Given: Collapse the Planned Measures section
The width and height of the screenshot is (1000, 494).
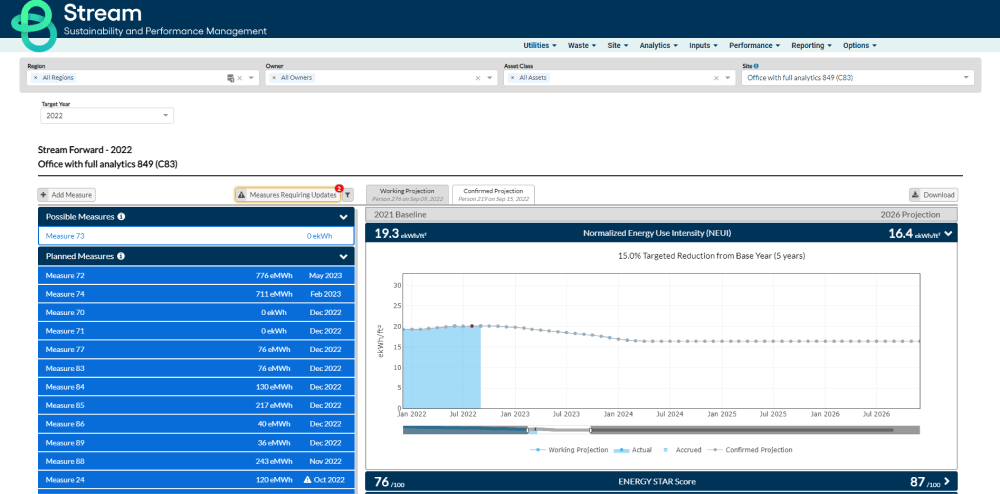Looking at the screenshot, I should (344, 257).
